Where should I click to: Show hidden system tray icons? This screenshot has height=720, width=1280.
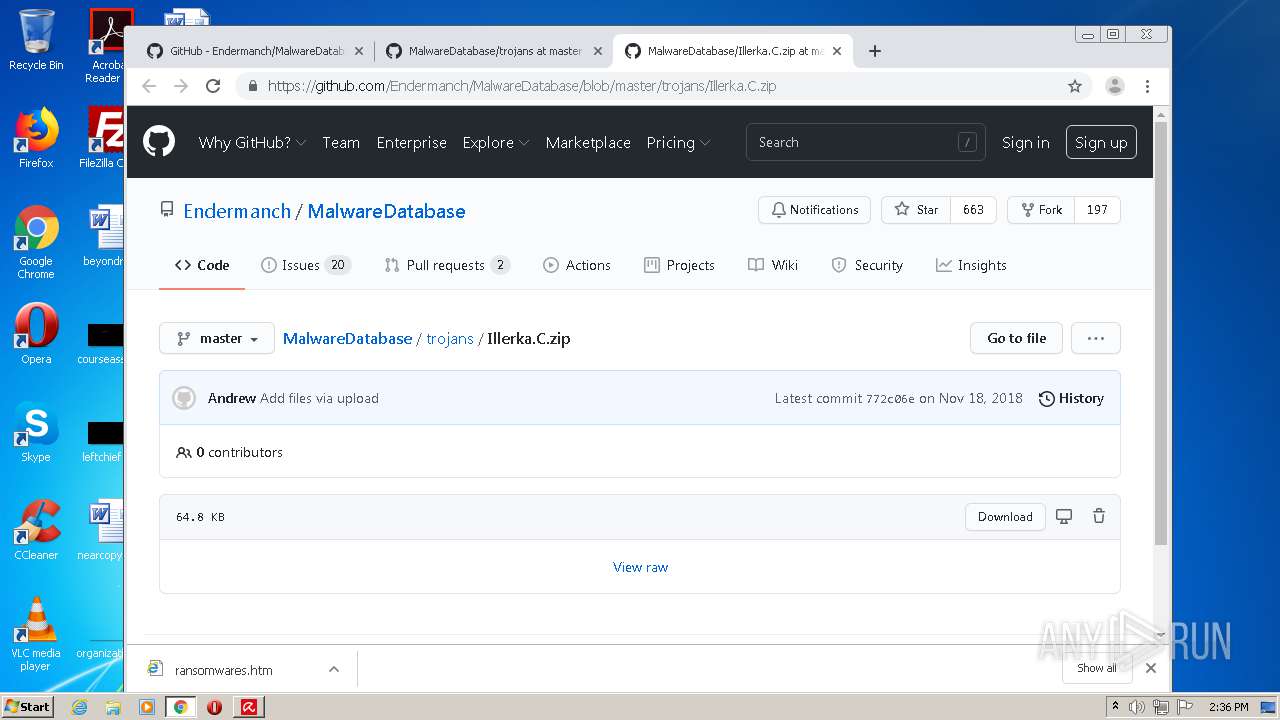click(x=1116, y=707)
